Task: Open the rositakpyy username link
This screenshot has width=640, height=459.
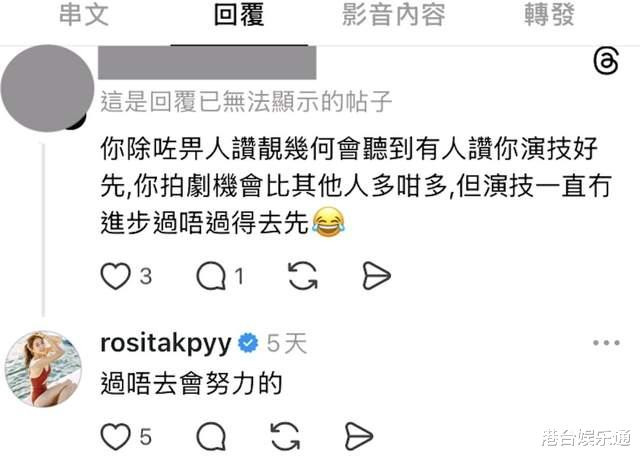Action: pos(166,344)
